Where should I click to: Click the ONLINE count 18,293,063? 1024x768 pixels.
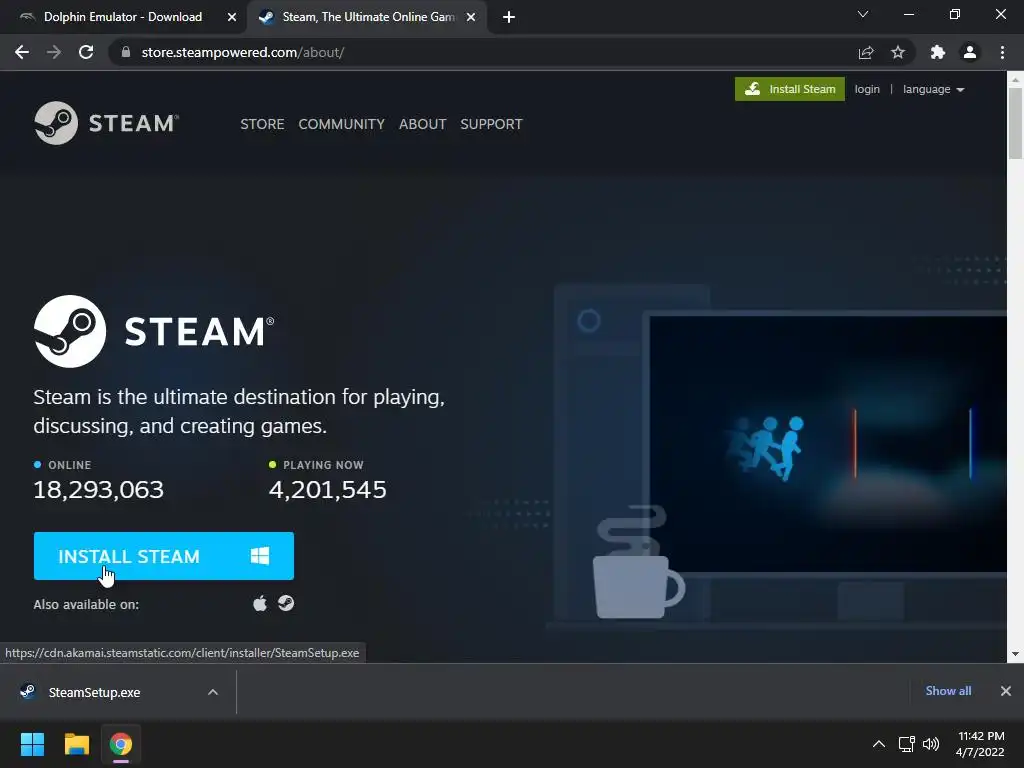click(99, 489)
